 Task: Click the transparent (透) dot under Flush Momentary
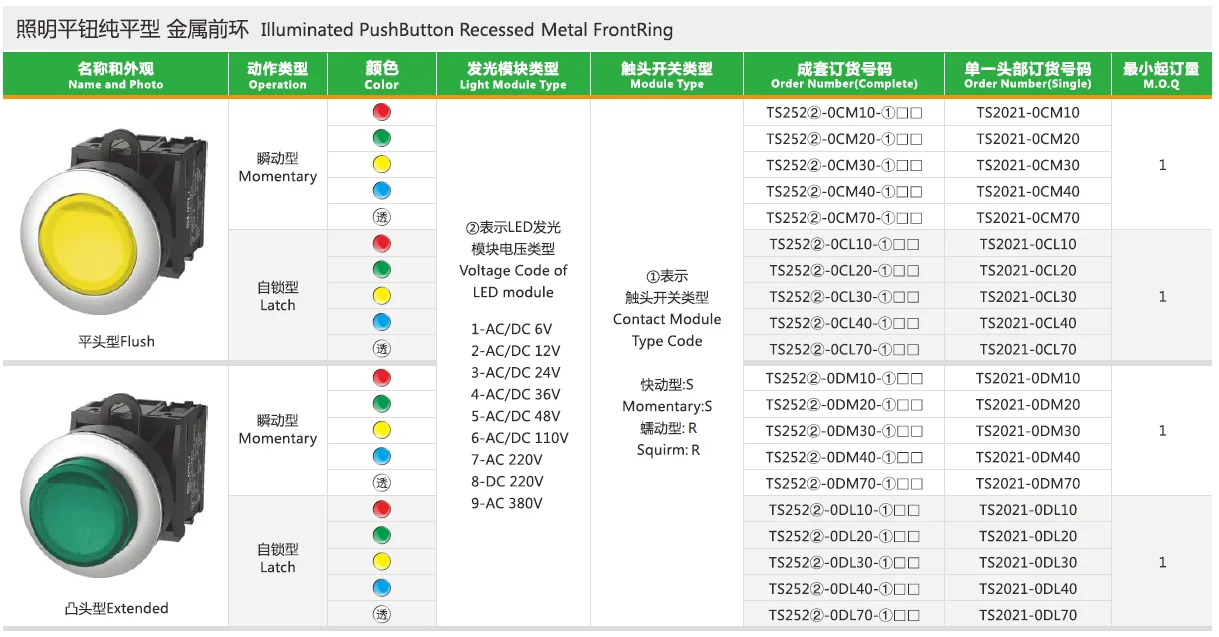[381, 216]
